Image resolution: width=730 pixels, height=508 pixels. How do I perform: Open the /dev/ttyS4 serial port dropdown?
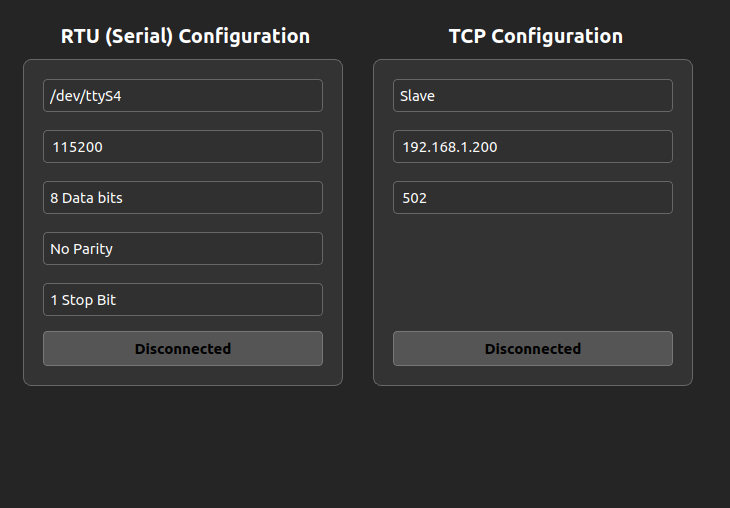pyautogui.click(x=183, y=96)
